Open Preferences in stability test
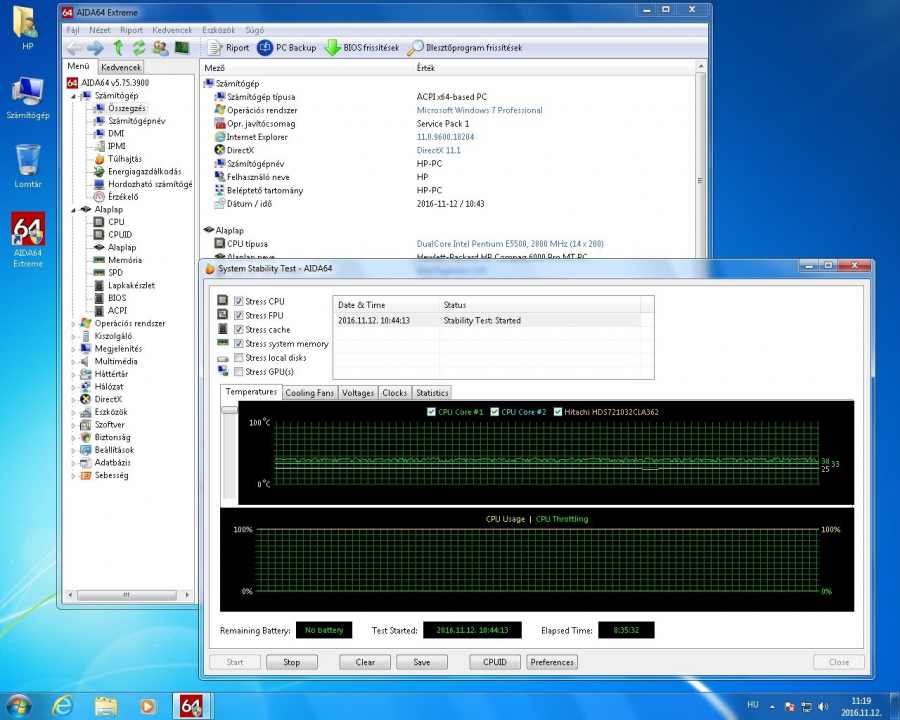The width and height of the screenshot is (900, 720). click(x=552, y=662)
